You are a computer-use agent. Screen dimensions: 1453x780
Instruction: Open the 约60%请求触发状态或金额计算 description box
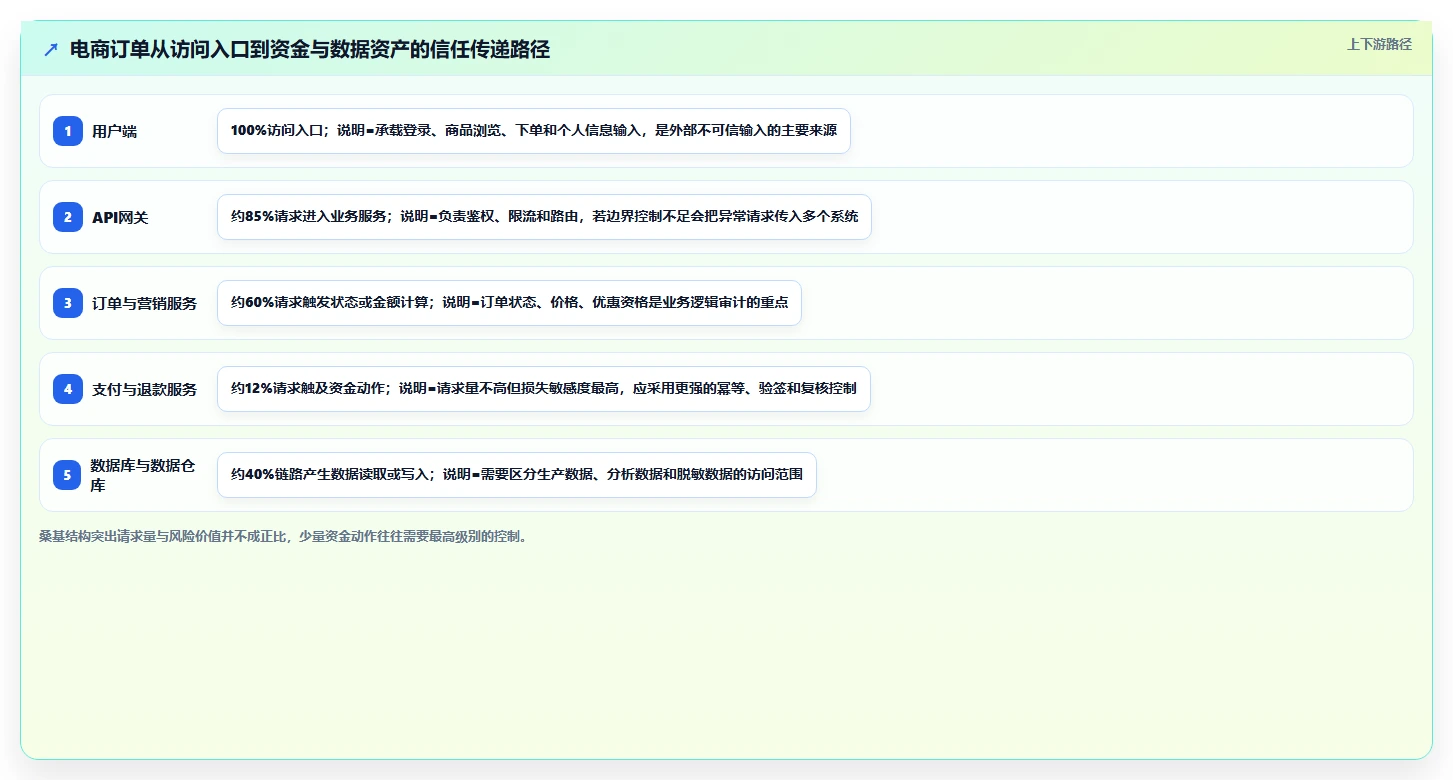510,303
